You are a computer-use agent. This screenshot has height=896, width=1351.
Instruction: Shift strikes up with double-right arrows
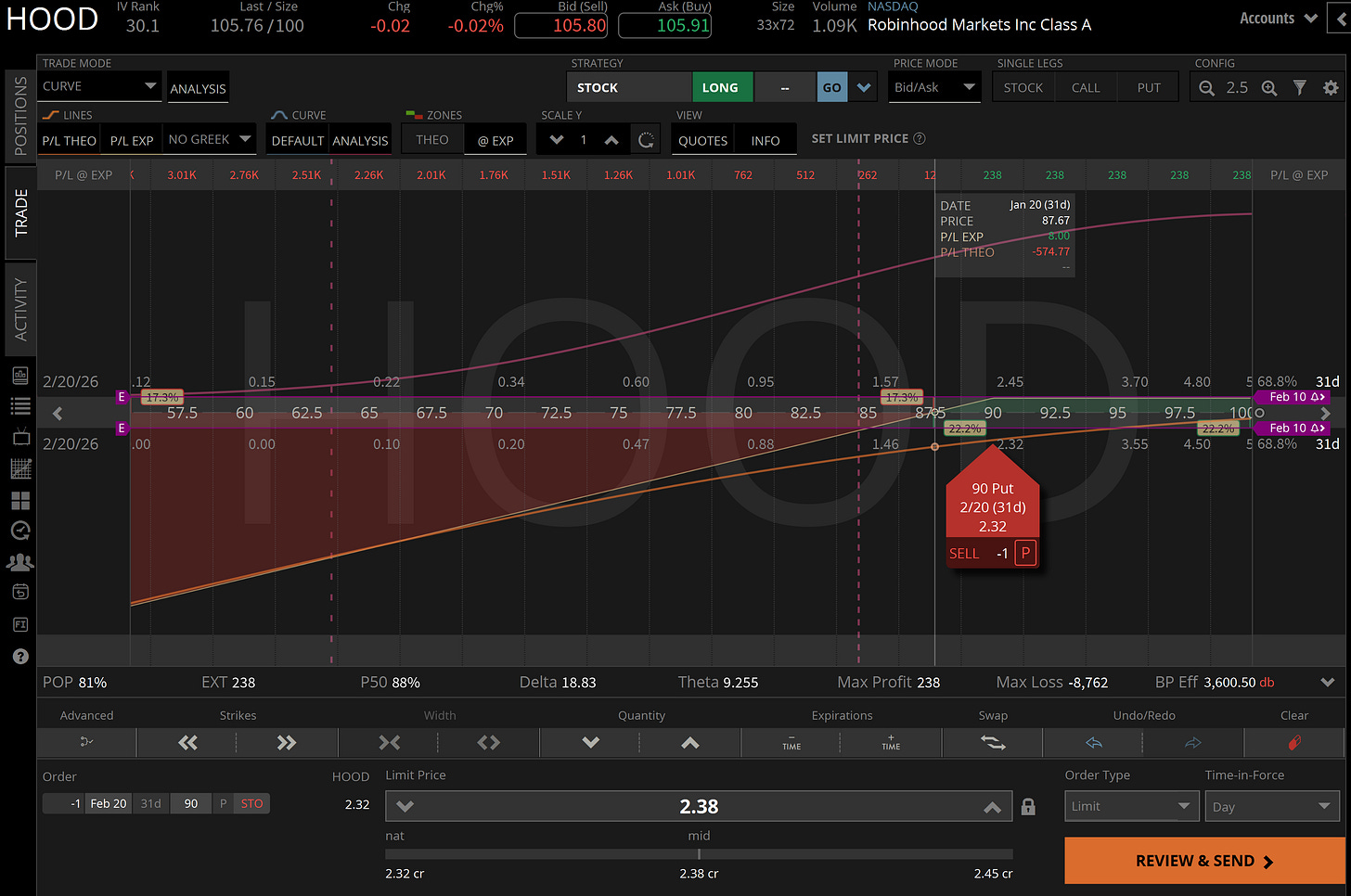(287, 742)
